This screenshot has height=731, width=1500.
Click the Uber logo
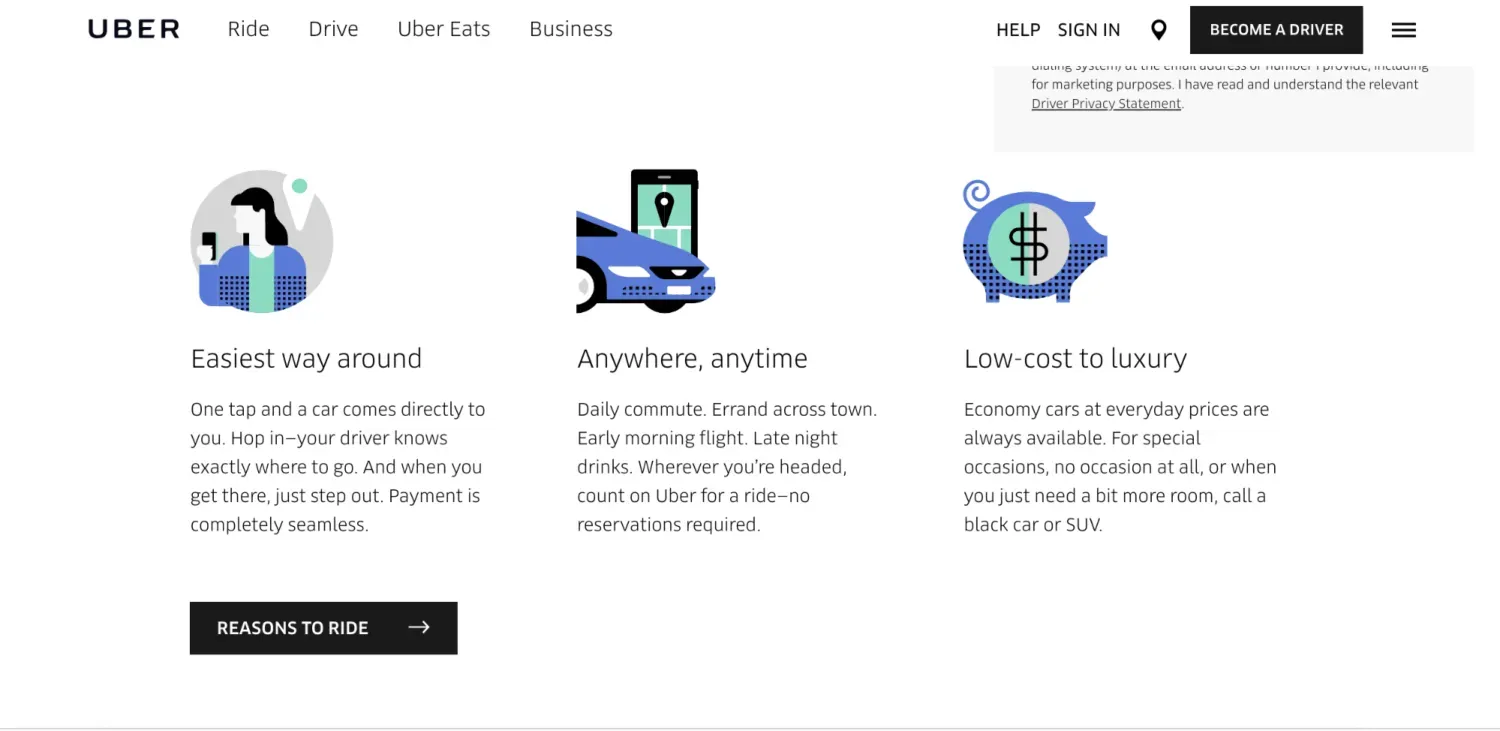[134, 30]
